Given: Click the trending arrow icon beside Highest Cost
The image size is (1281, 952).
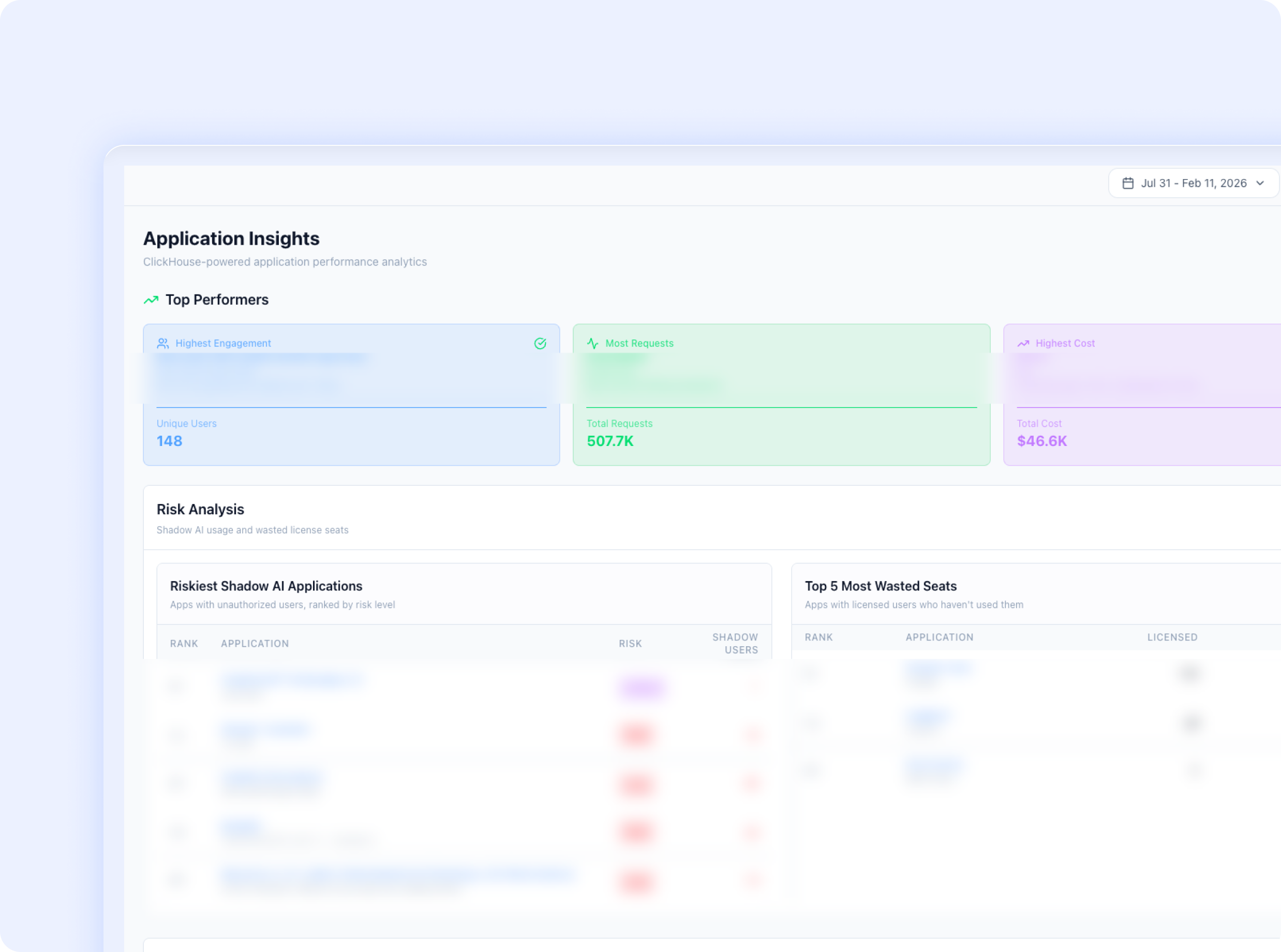Looking at the screenshot, I should coord(1023,344).
